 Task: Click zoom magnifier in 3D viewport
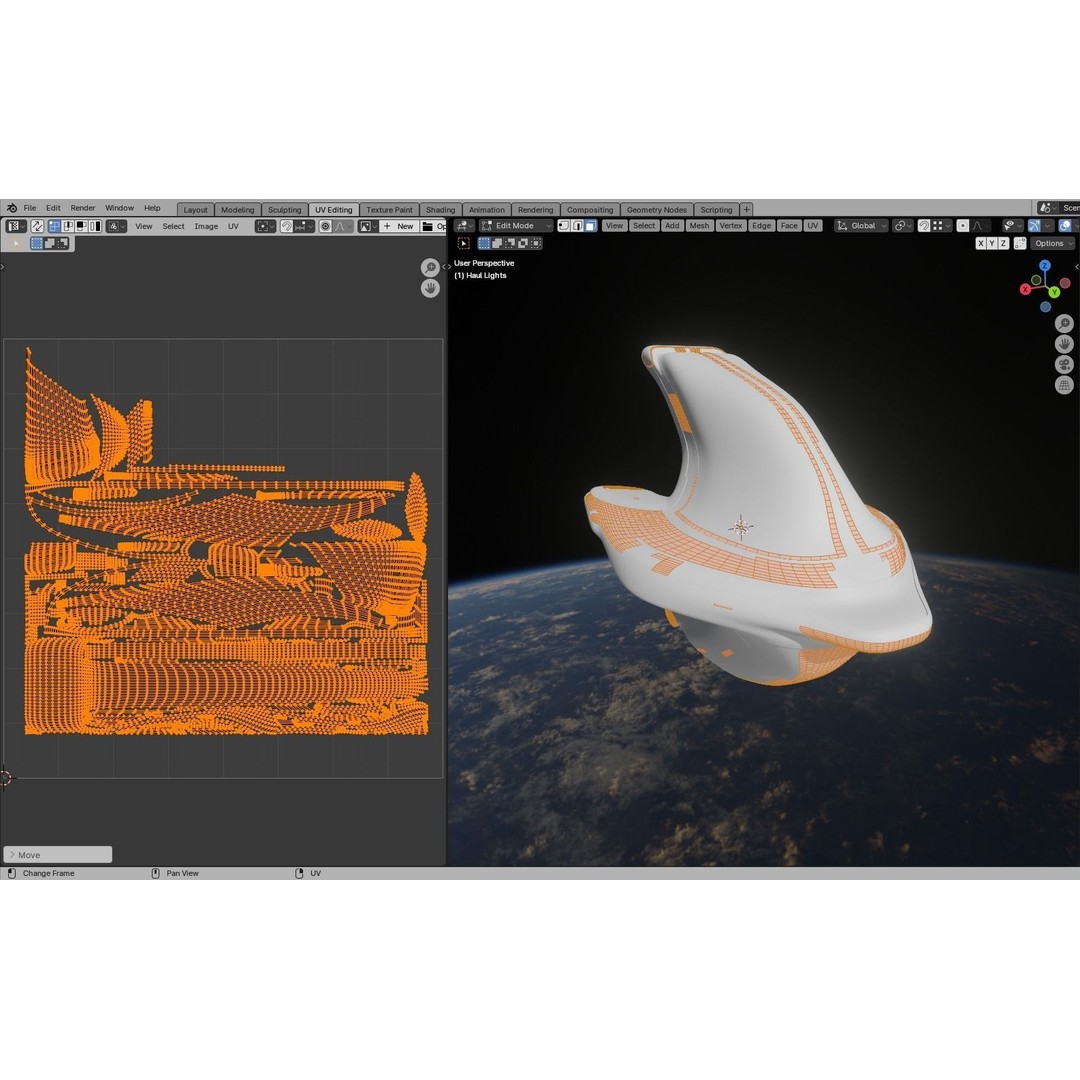click(1064, 323)
